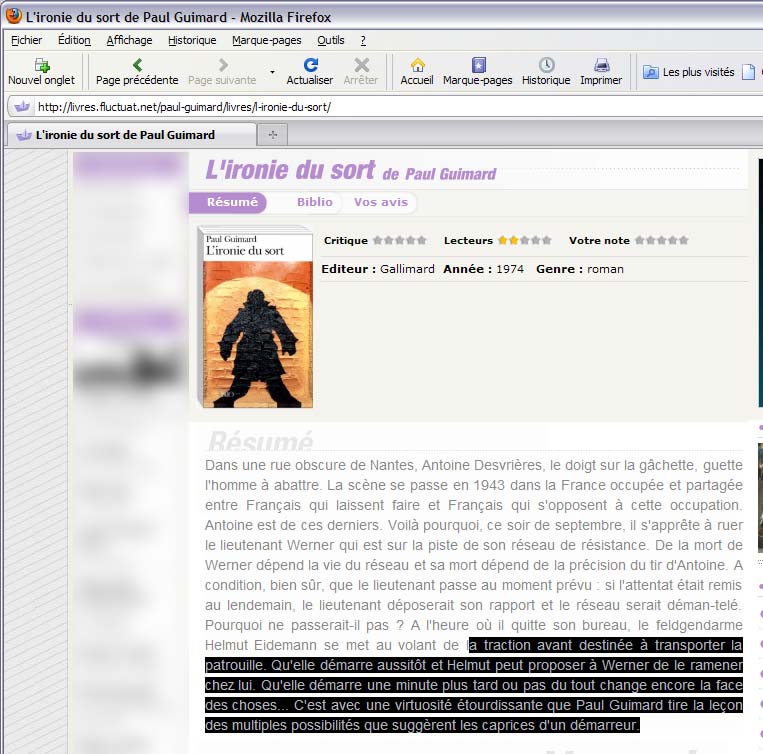The height and width of the screenshot is (754, 763).
Task: Open the ? help menu
Action: pos(363,40)
